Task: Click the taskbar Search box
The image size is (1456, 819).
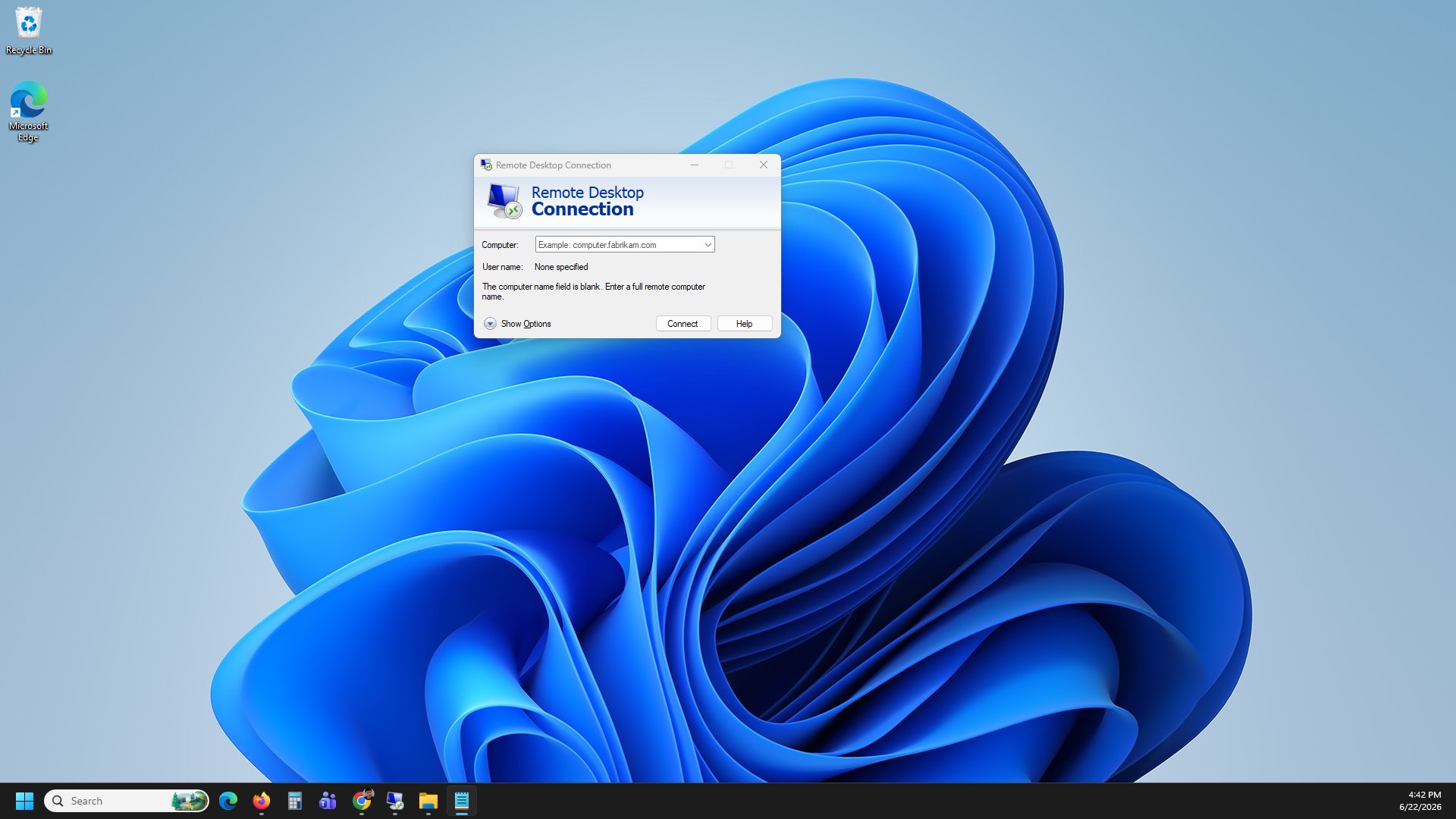Action: (x=127, y=801)
